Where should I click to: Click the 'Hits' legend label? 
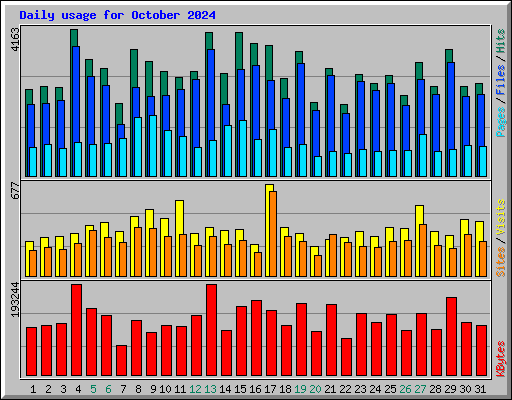(x=500, y=41)
